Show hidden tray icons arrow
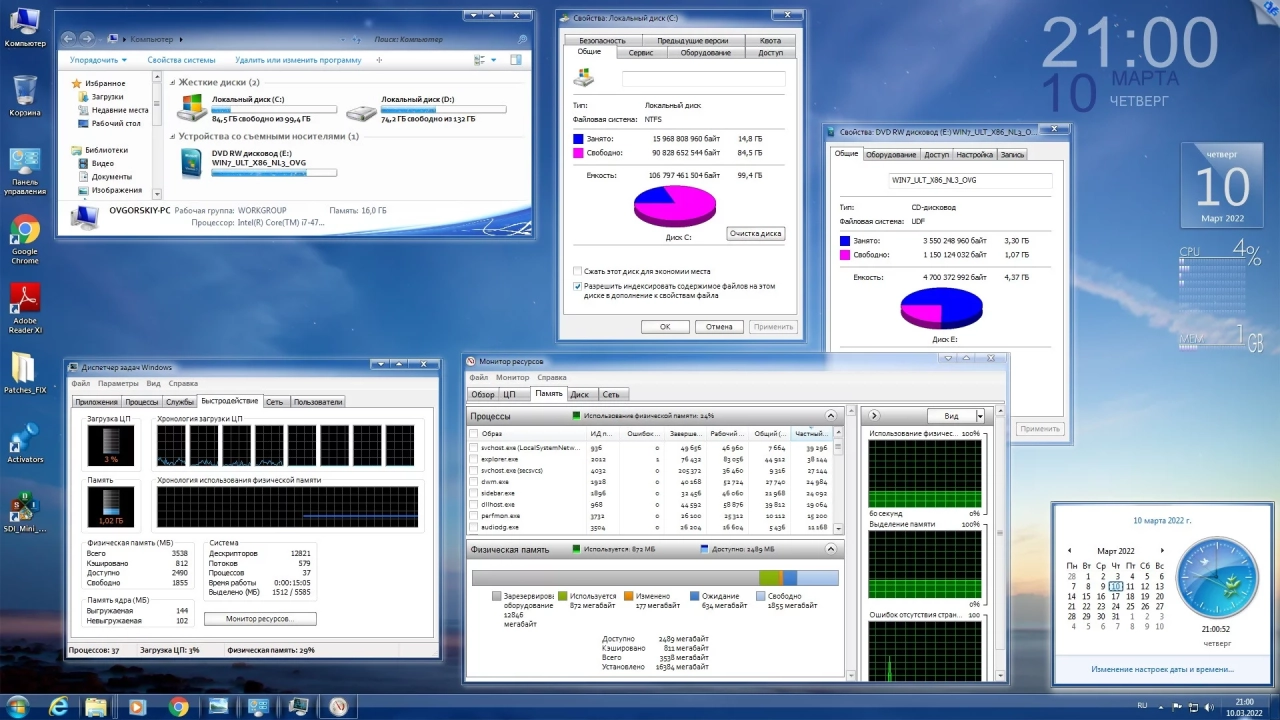Viewport: 1280px width, 720px height. pyautogui.click(x=1162, y=706)
